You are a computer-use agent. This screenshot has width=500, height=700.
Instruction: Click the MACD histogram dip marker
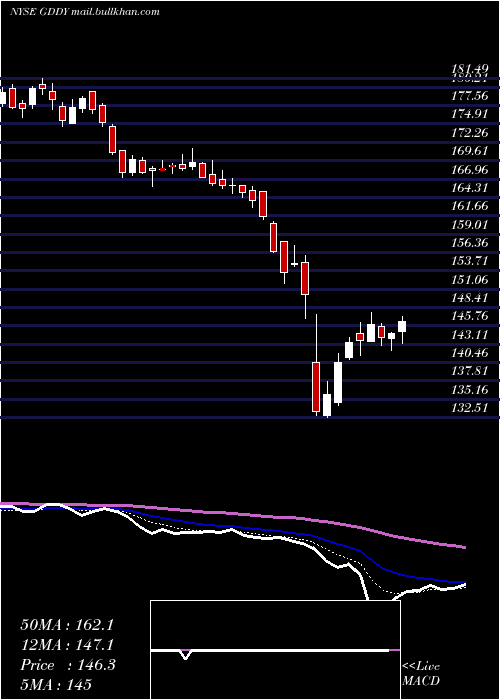pyautogui.click(x=185, y=655)
